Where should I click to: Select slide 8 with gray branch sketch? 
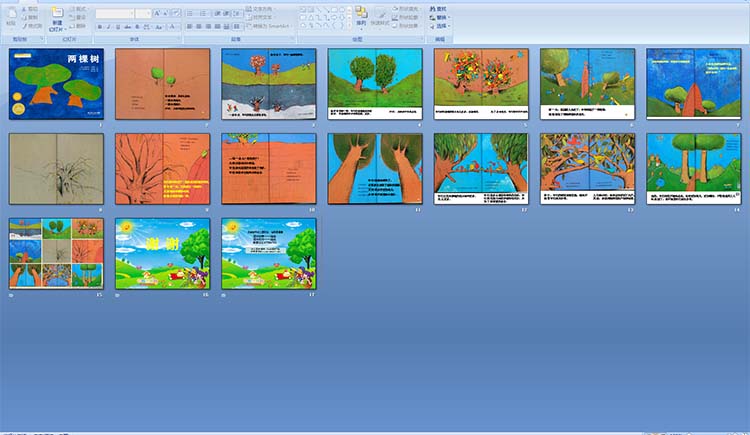pos(56,169)
